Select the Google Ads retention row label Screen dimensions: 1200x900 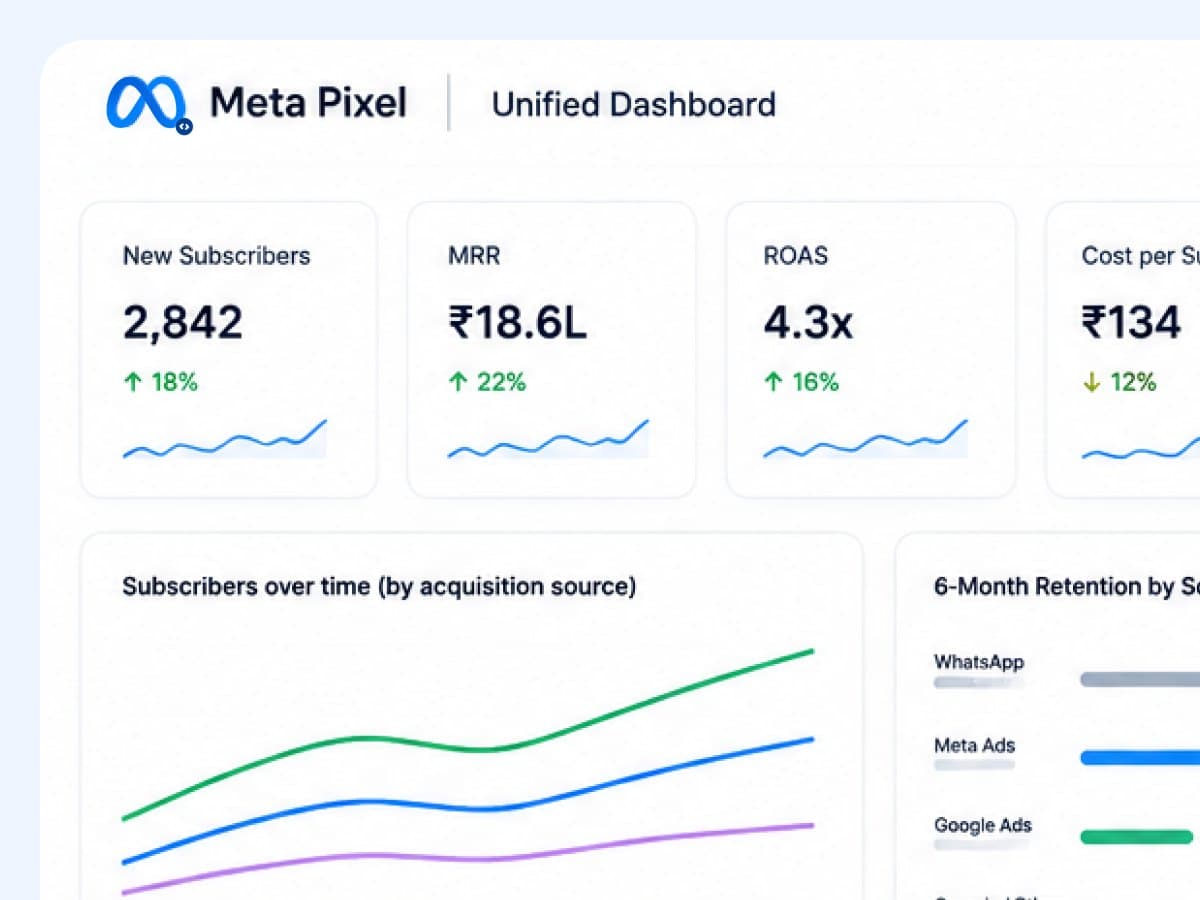click(x=983, y=826)
